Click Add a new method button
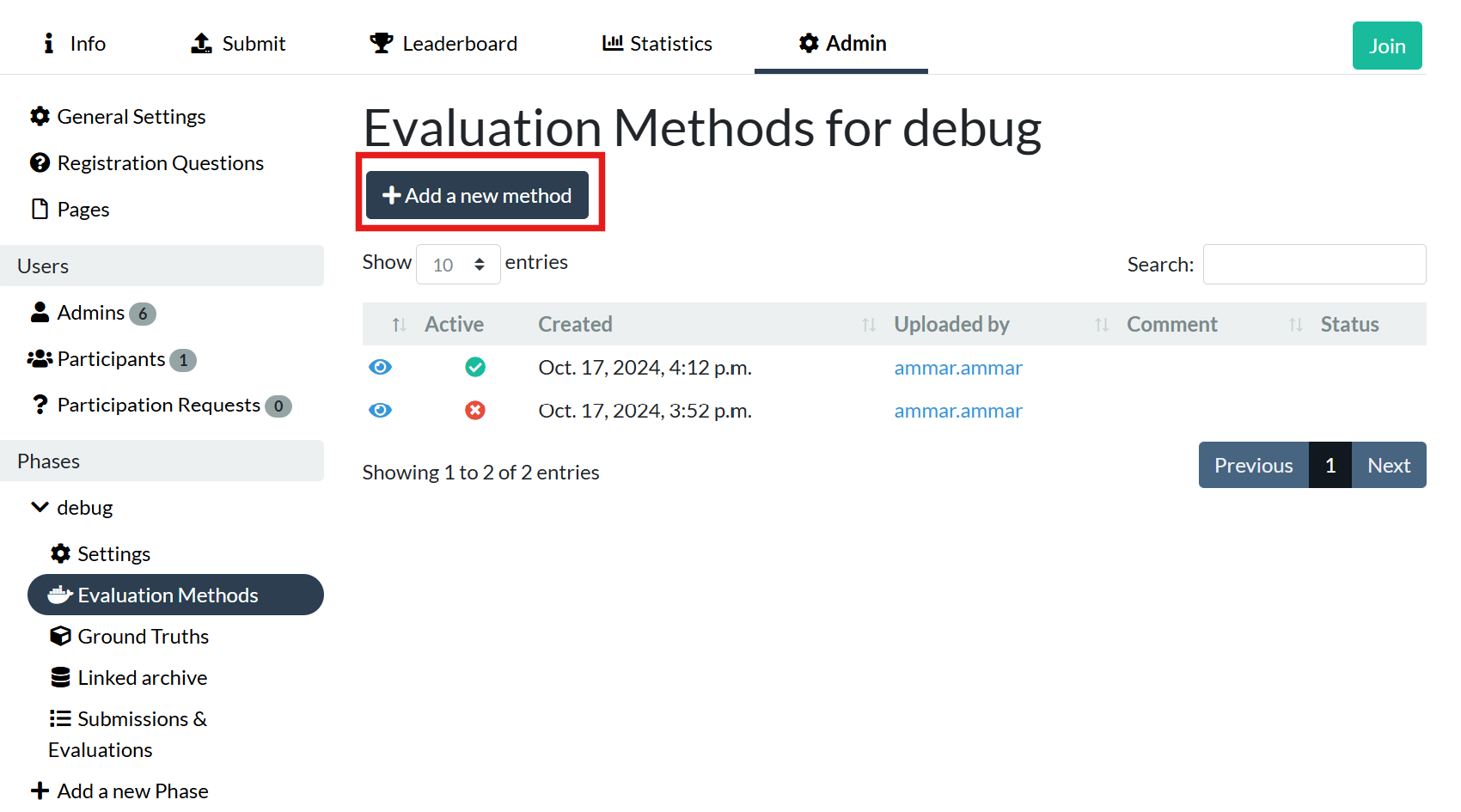 477,195
